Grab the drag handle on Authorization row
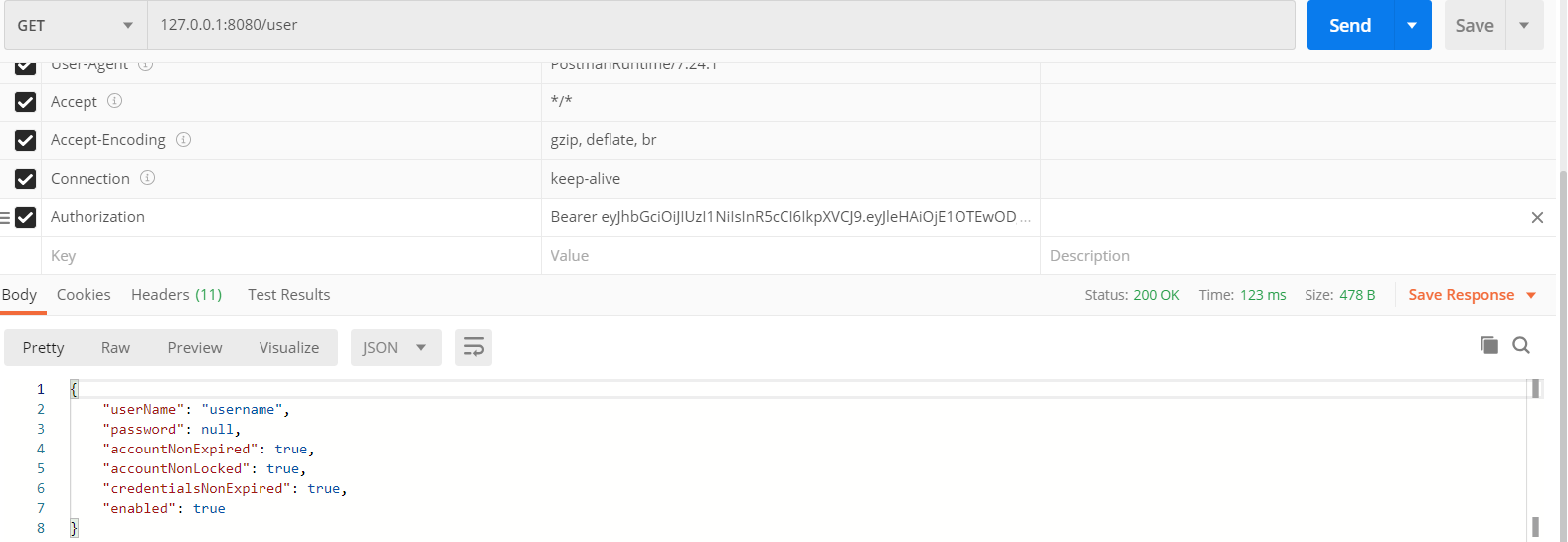The height and width of the screenshot is (542, 1568). [x=5, y=217]
